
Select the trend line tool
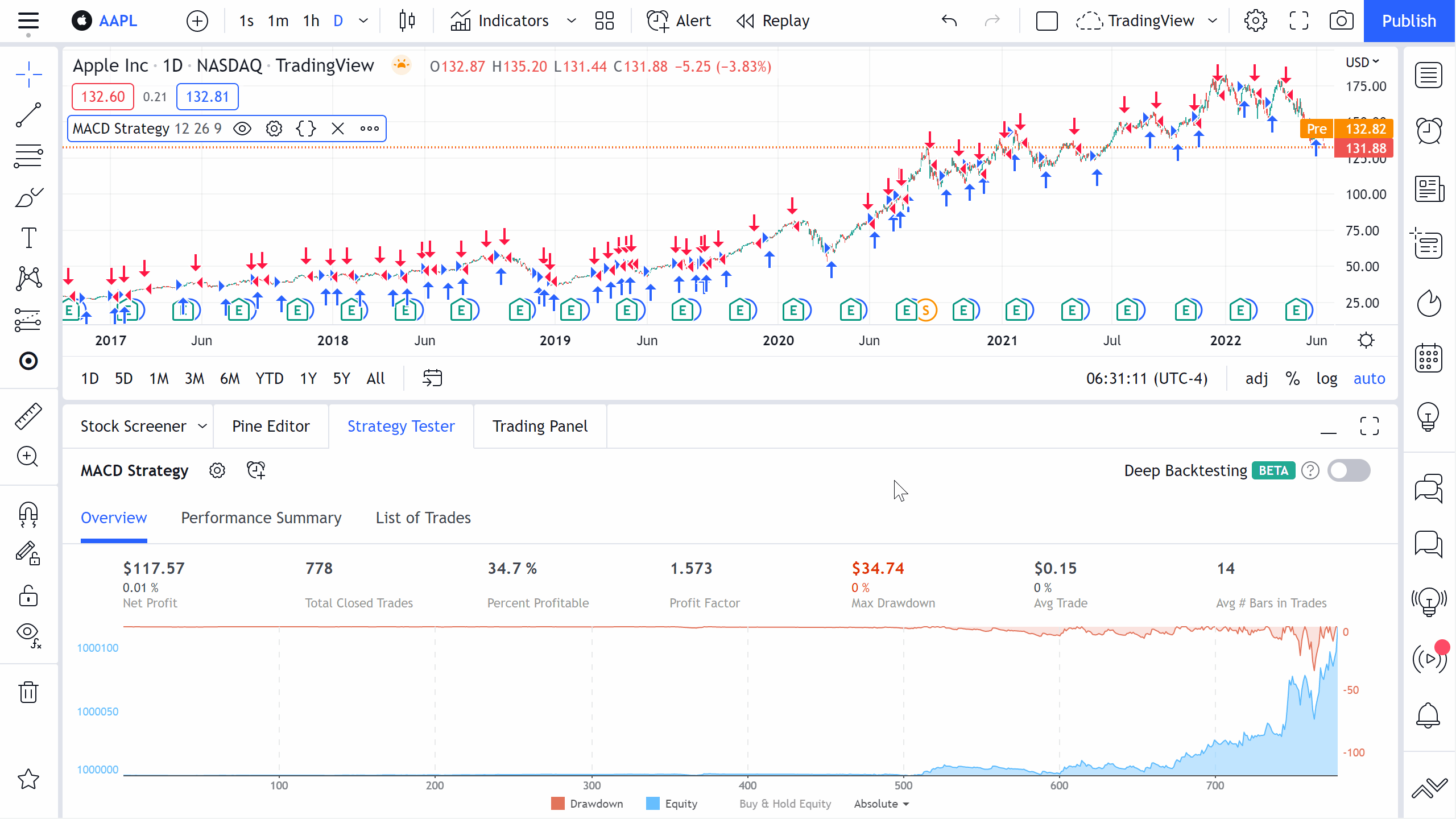point(28,115)
